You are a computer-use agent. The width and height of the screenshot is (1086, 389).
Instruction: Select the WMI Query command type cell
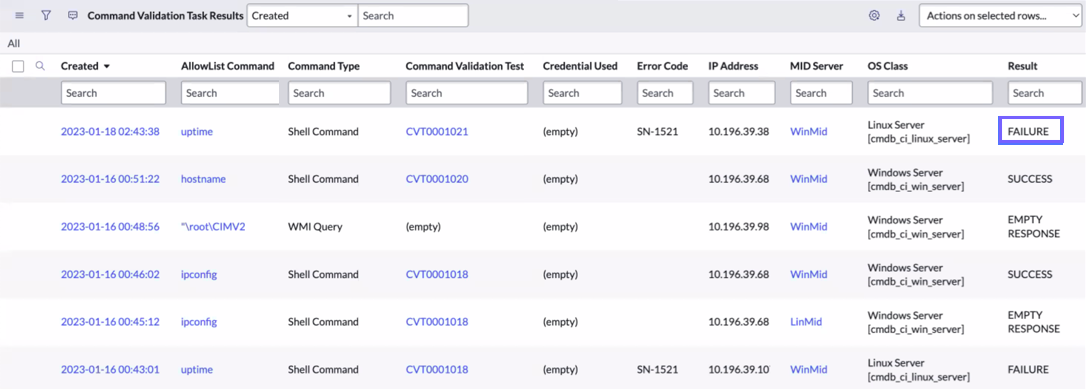tap(315, 226)
